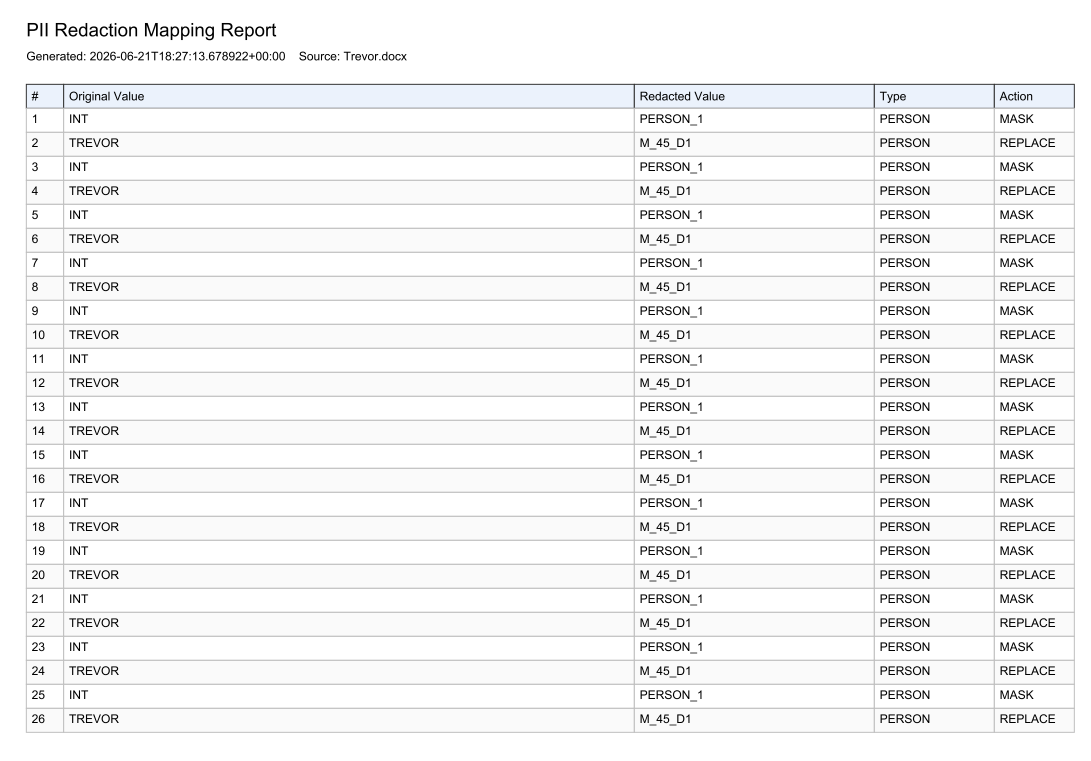Click M_45_D1 in row 4
This screenshot has height=761, width=1091.
tap(665, 191)
